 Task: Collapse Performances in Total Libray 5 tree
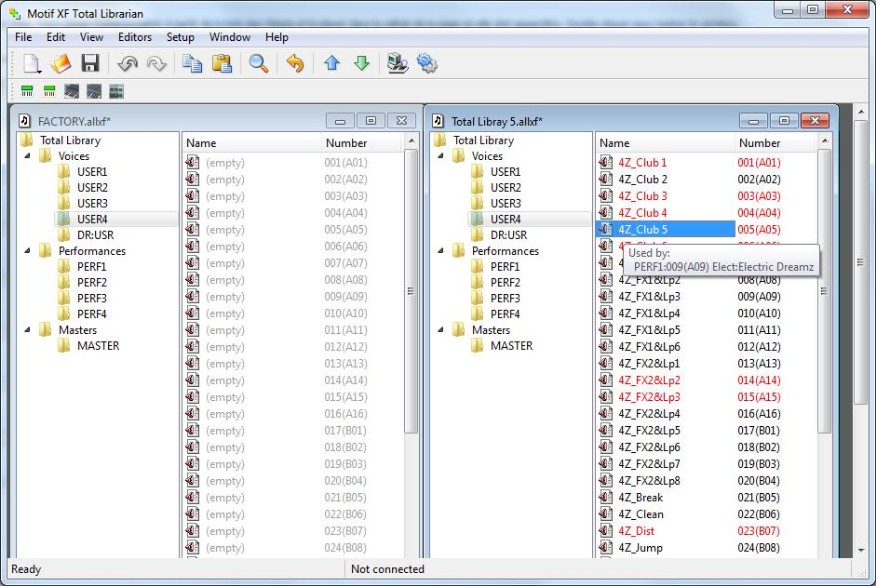441,251
